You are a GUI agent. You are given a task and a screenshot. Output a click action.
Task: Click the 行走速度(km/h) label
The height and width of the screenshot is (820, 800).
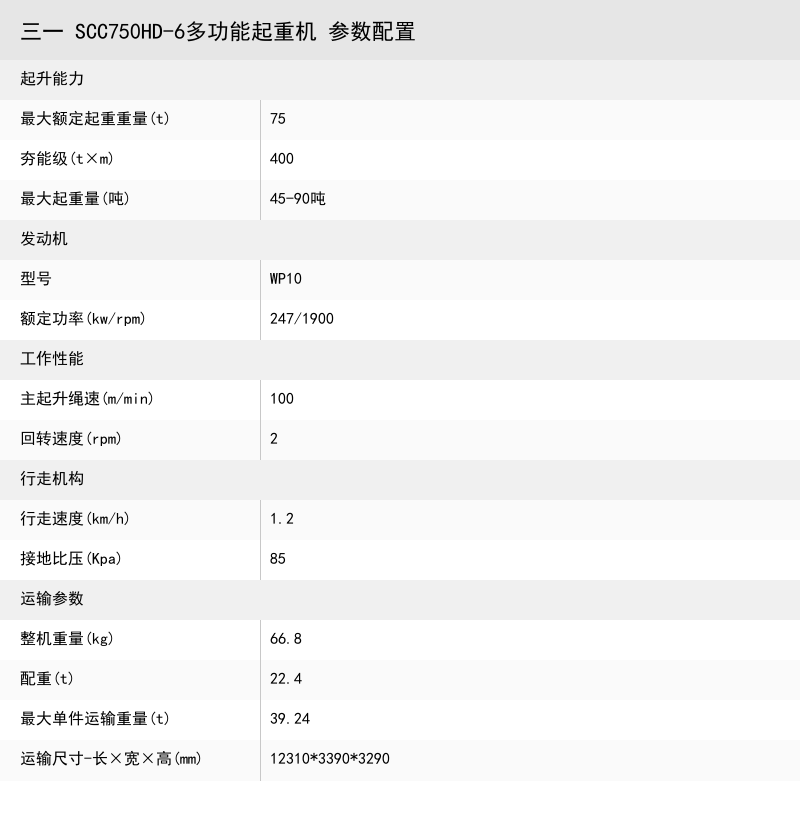coord(75,519)
